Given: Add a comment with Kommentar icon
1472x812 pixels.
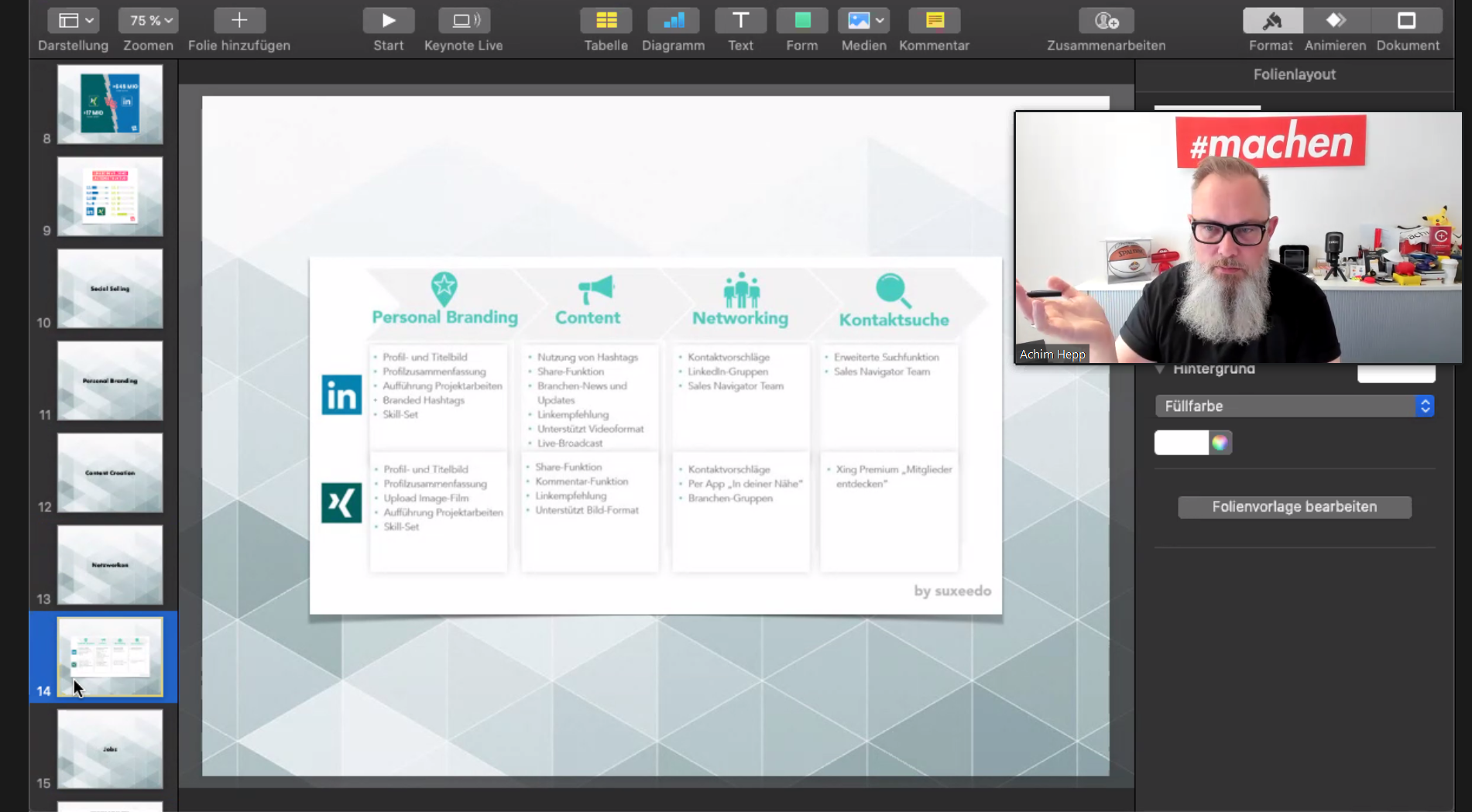Looking at the screenshot, I should pyautogui.click(x=935, y=20).
